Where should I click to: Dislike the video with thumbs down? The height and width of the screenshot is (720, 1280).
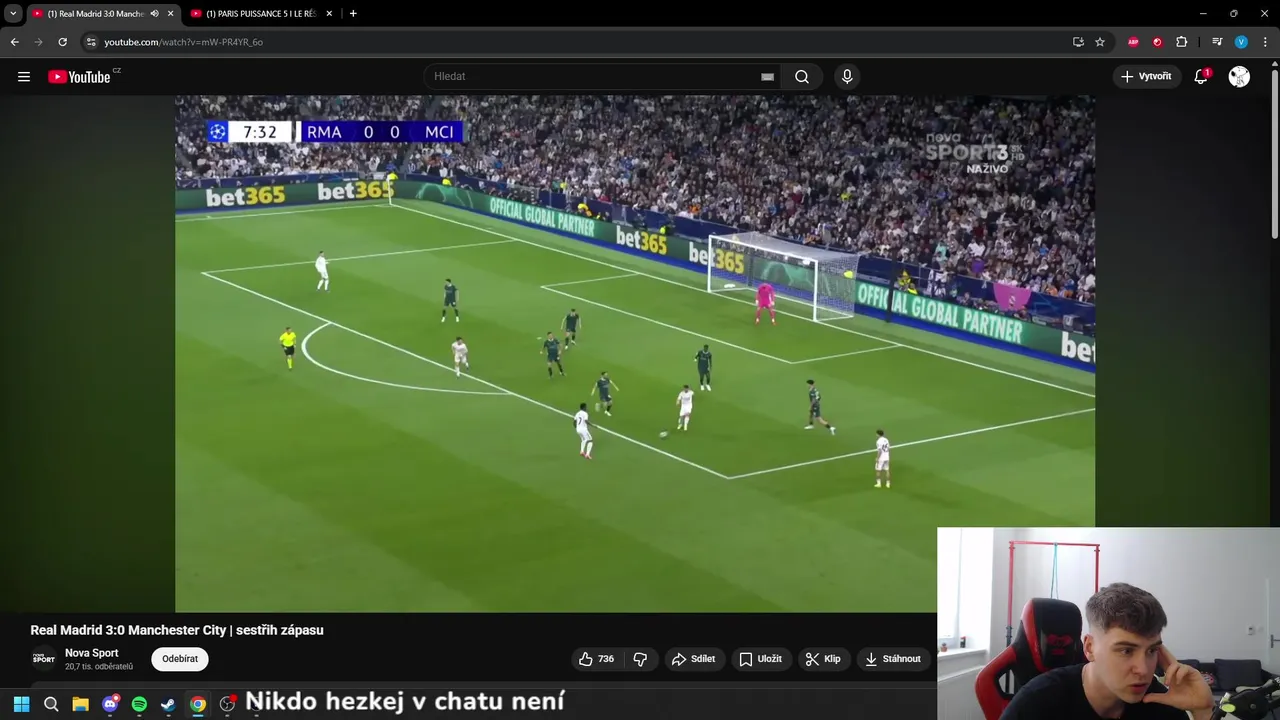click(640, 659)
